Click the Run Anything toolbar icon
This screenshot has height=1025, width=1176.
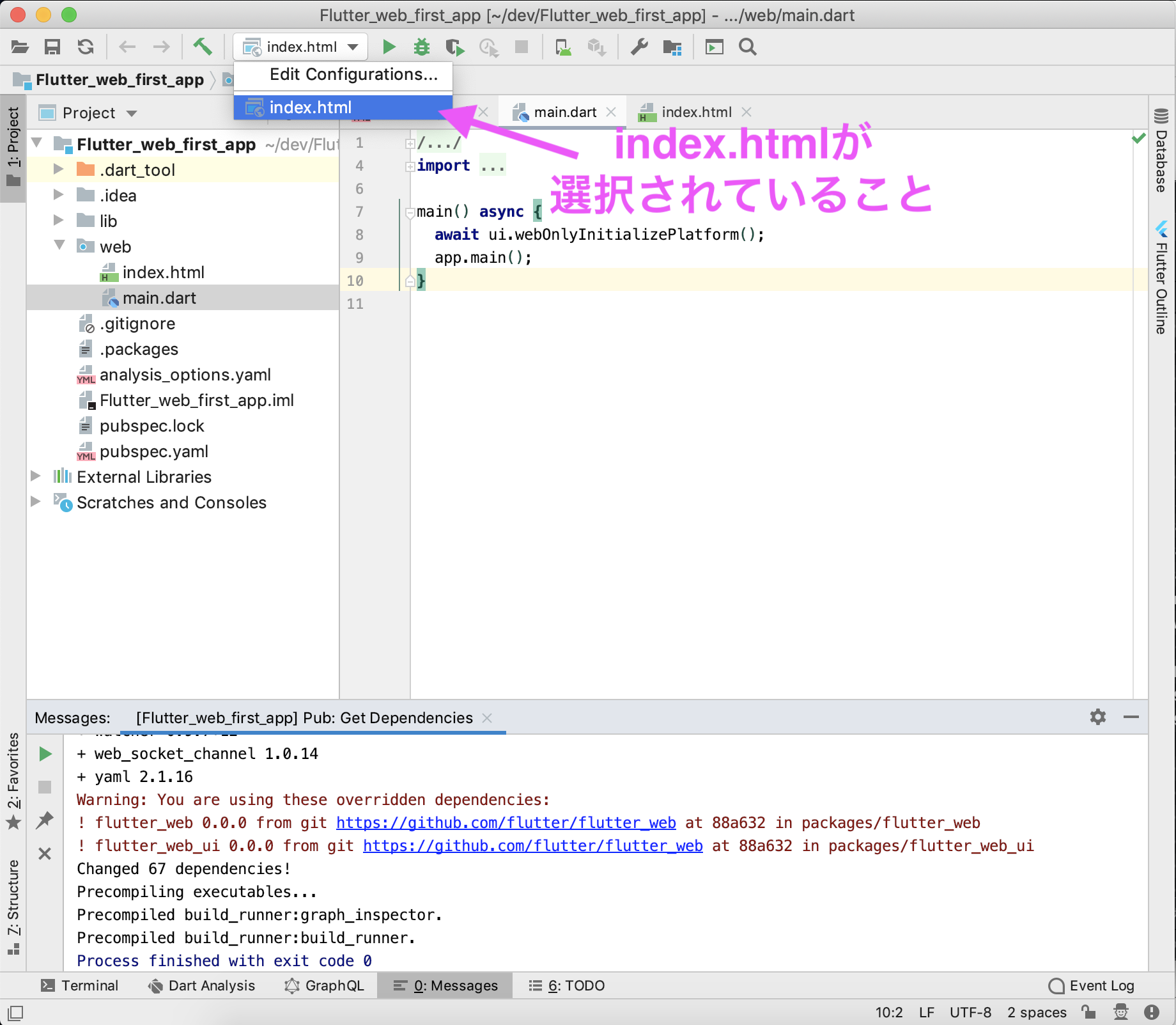click(714, 47)
